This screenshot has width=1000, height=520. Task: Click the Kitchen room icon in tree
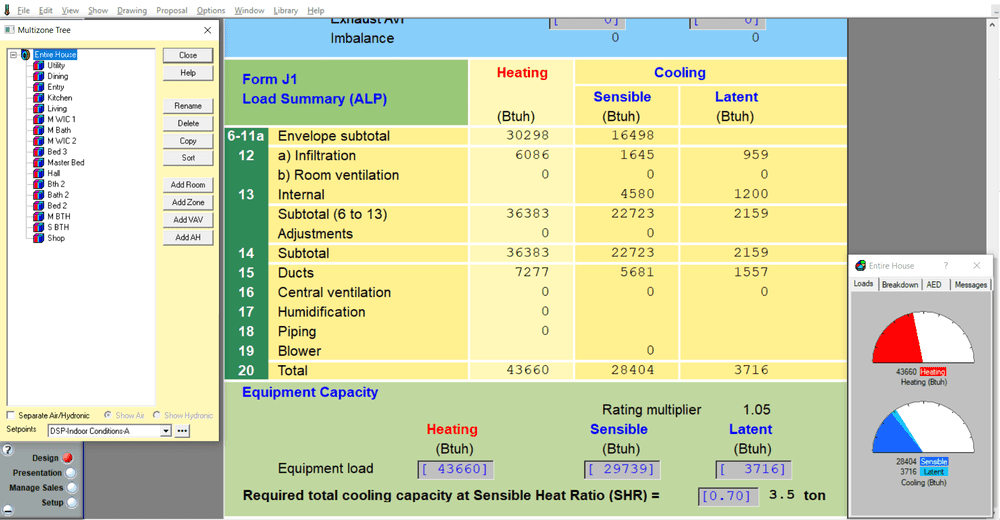tap(39, 98)
